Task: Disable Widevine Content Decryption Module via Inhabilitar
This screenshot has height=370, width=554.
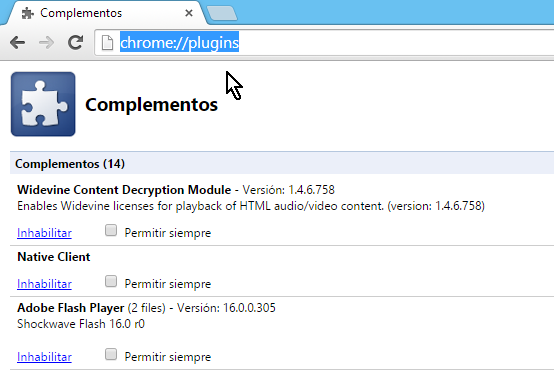Action: [x=45, y=233]
